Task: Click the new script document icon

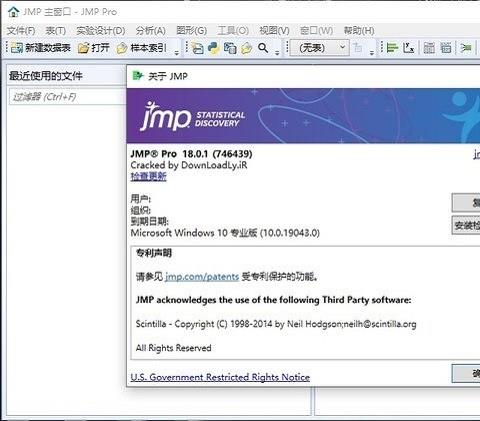Action: coord(198,48)
